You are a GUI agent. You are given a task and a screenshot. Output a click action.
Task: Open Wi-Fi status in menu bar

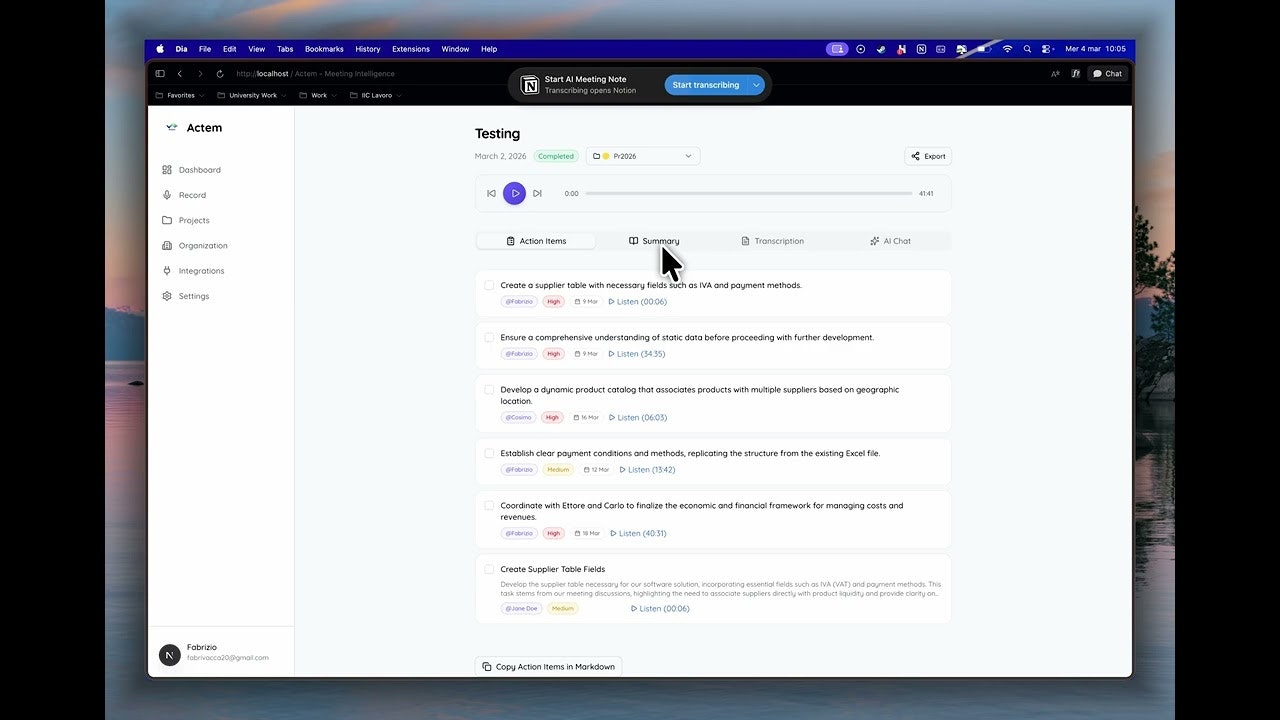(x=1007, y=49)
